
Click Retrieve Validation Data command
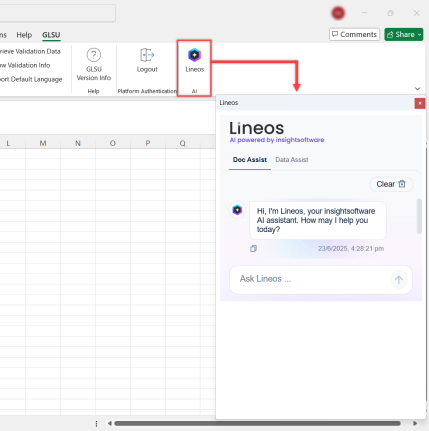click(30, 51)
